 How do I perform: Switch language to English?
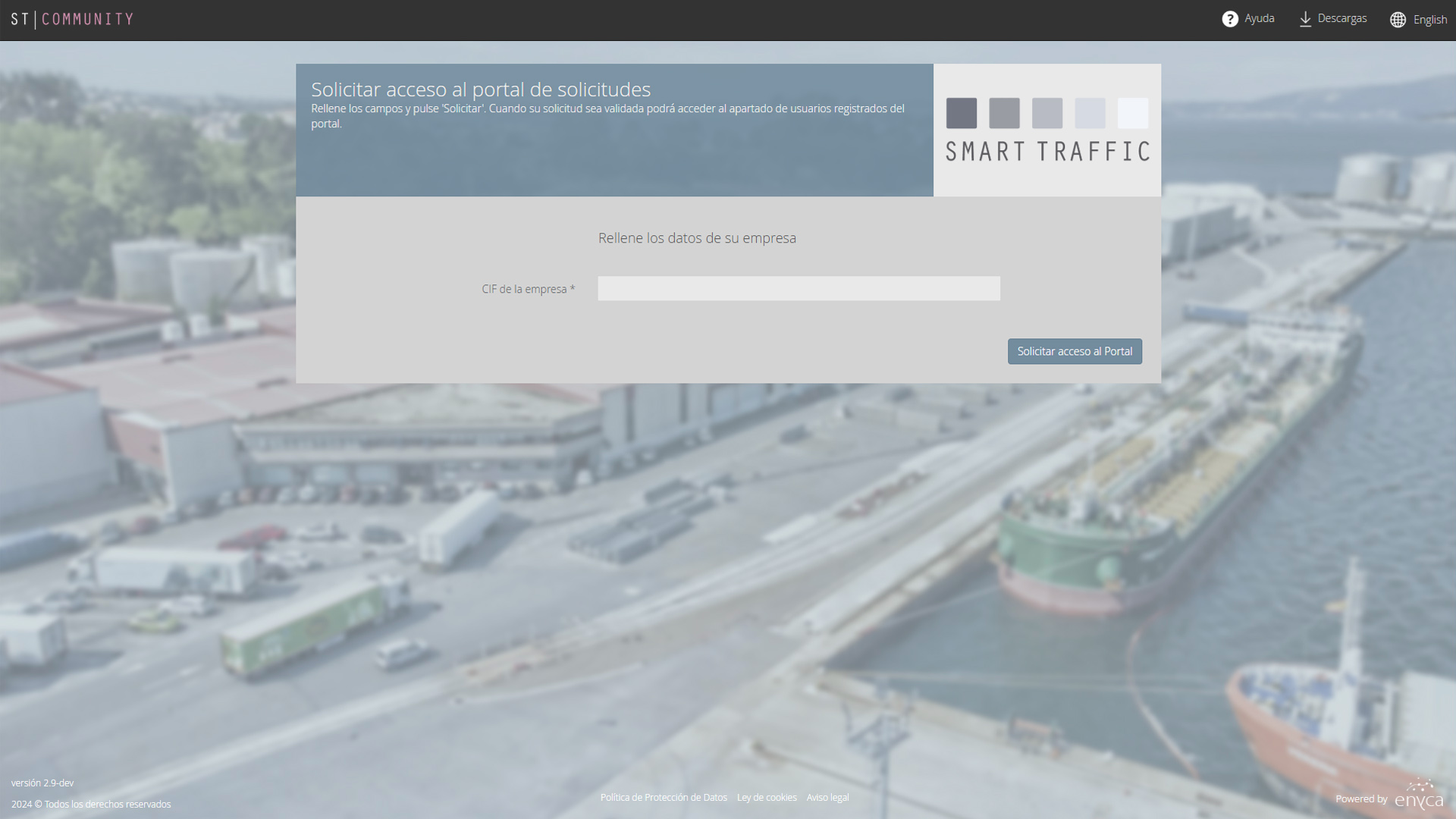pos(1430,20)
